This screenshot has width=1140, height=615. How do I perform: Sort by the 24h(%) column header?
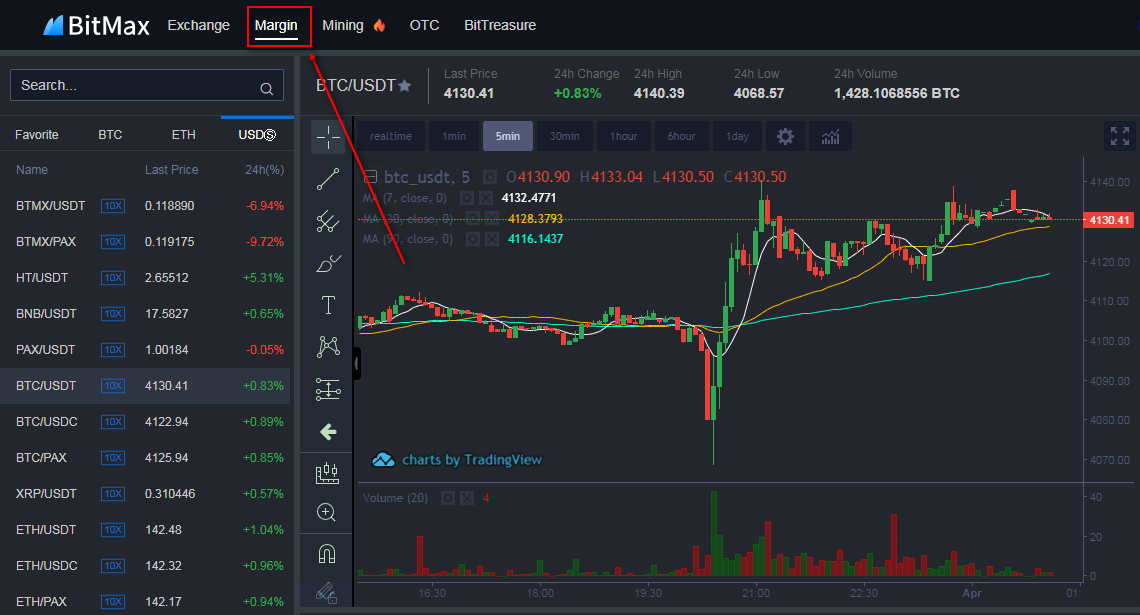click(264, 169)
